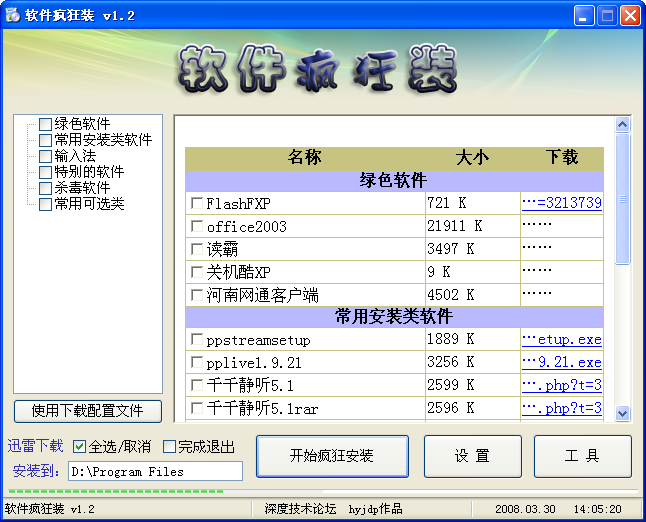The width and height of the screenshot is (646, 522).
Task: Enable the 杀毒软件 category checkbox
Action: 45,188
